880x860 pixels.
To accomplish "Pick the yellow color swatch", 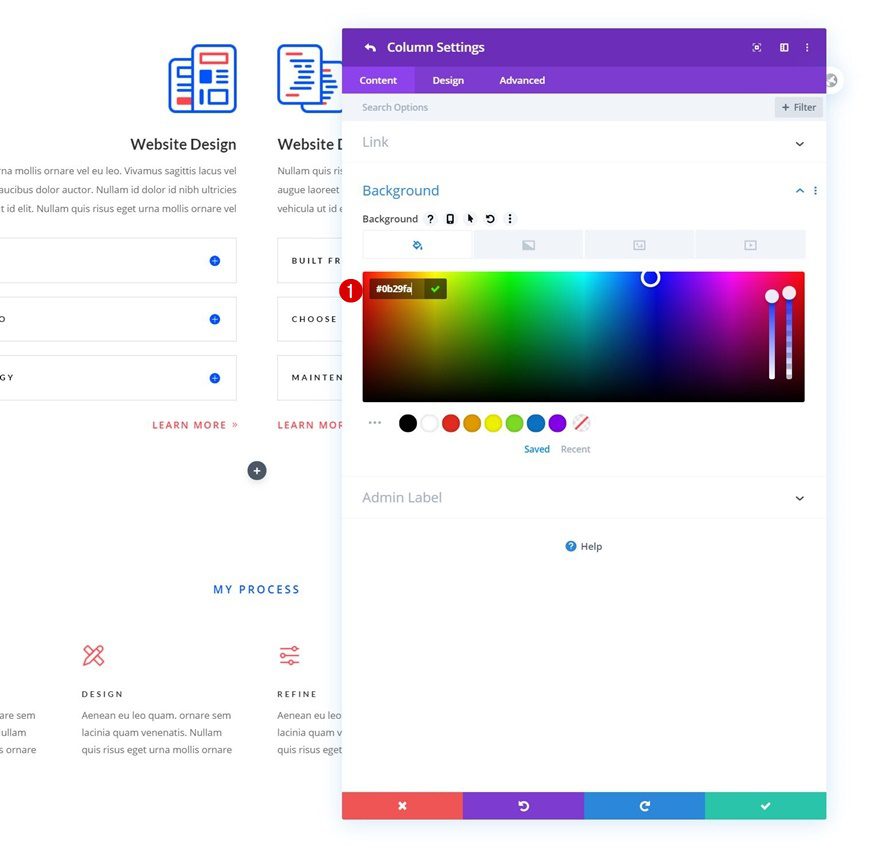I will pyautogui.click(x=493, y=423).
